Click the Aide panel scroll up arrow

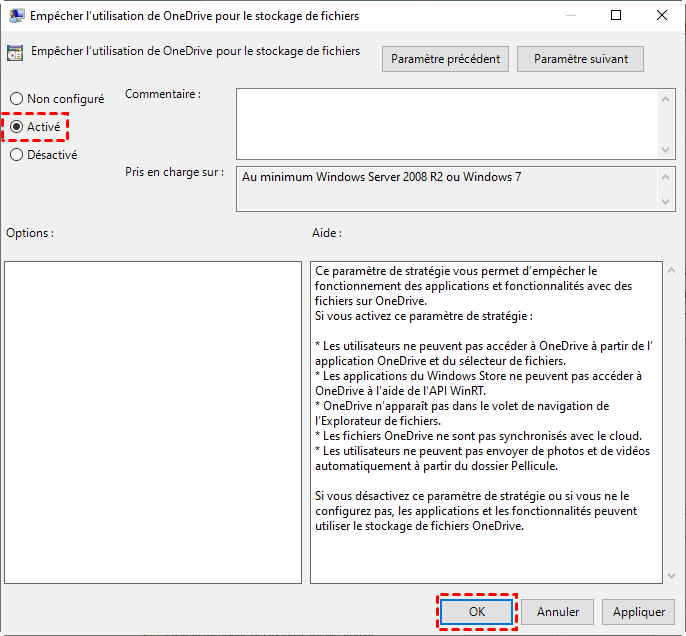click(x=672, y=270)
